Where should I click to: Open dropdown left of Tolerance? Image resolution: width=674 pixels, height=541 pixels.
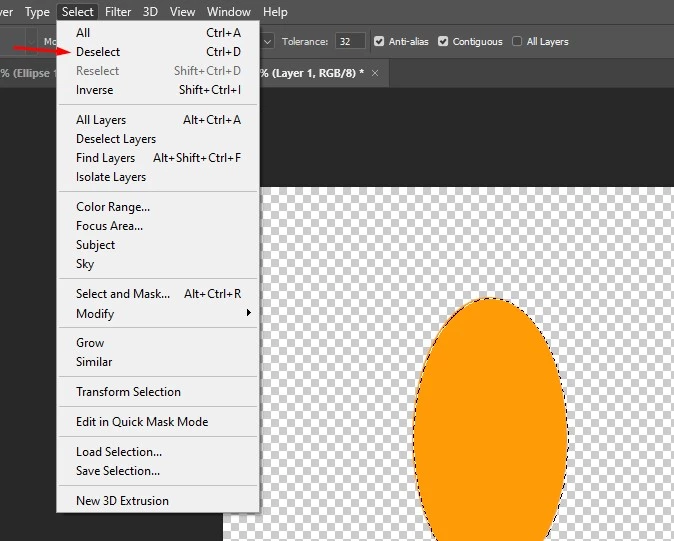267,42
